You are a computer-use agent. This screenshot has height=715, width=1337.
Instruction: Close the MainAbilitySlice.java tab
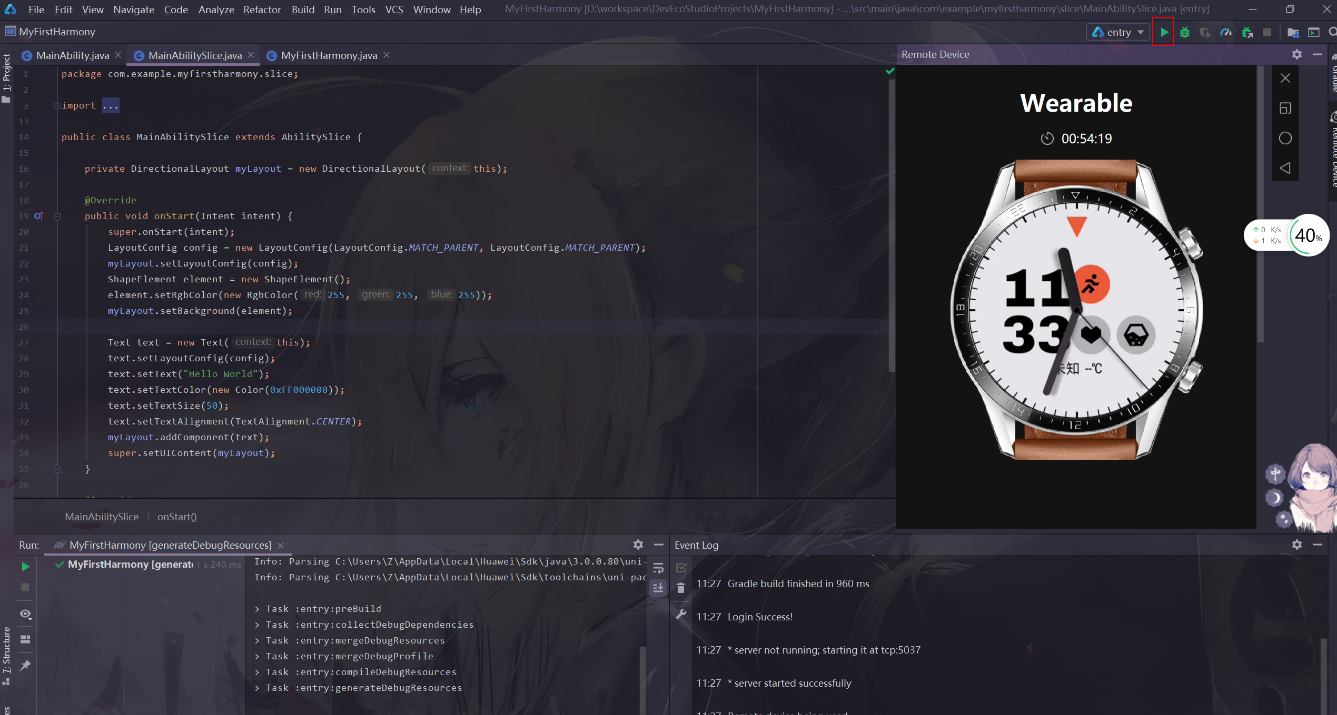pyautogui.click(x=250, y=55)
